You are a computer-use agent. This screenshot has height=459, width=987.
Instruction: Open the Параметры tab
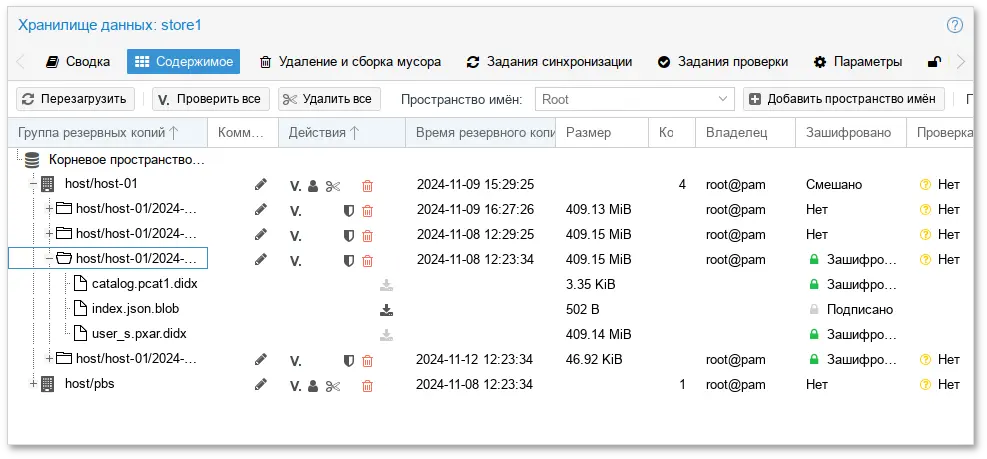click(858, 62)
